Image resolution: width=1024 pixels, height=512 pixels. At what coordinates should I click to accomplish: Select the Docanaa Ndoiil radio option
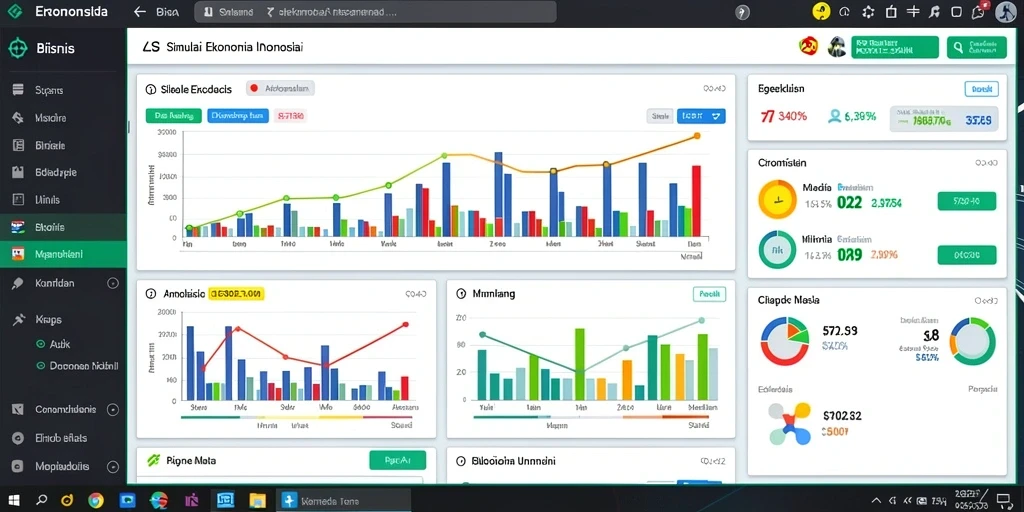click(40, 366)
